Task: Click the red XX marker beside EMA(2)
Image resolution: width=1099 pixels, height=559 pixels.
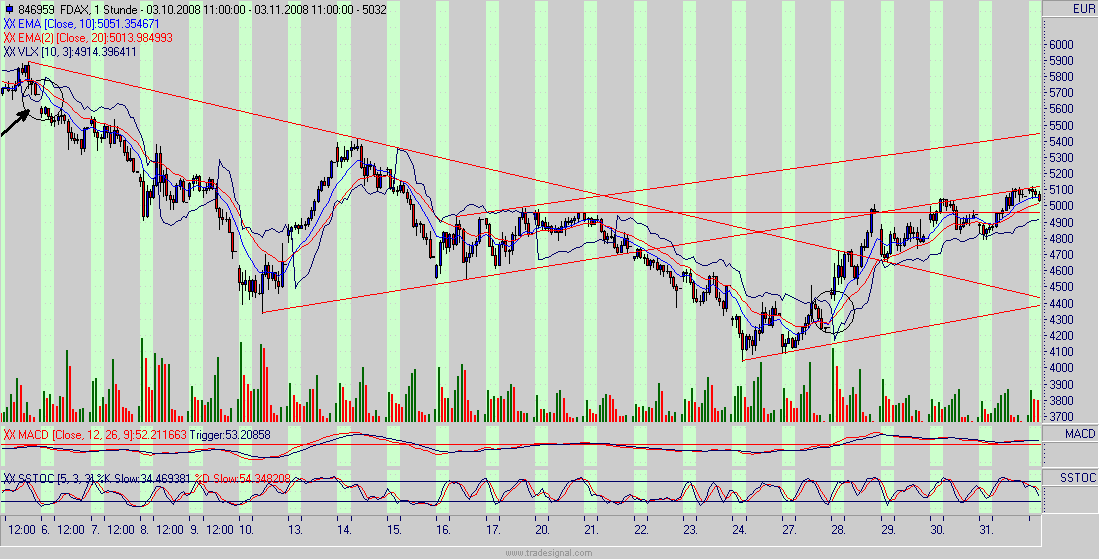Action: pos(10,38)
